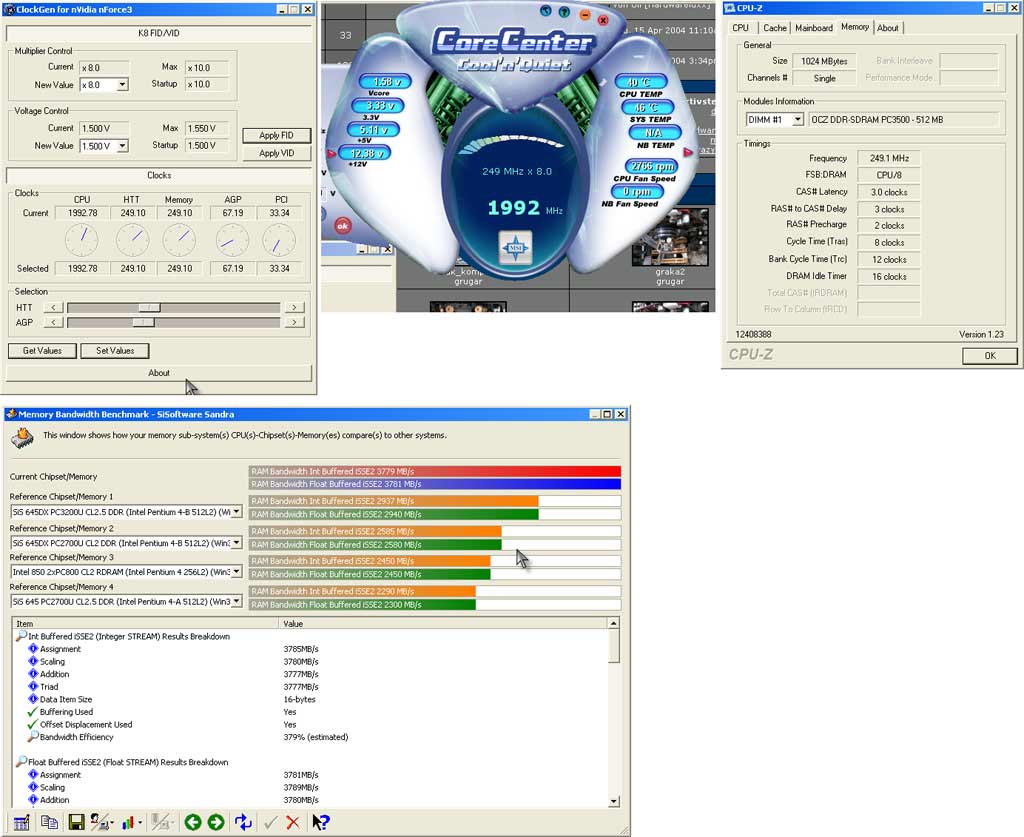
Task: Open the multiplier New Value dropdown
Action: (122, 85)
